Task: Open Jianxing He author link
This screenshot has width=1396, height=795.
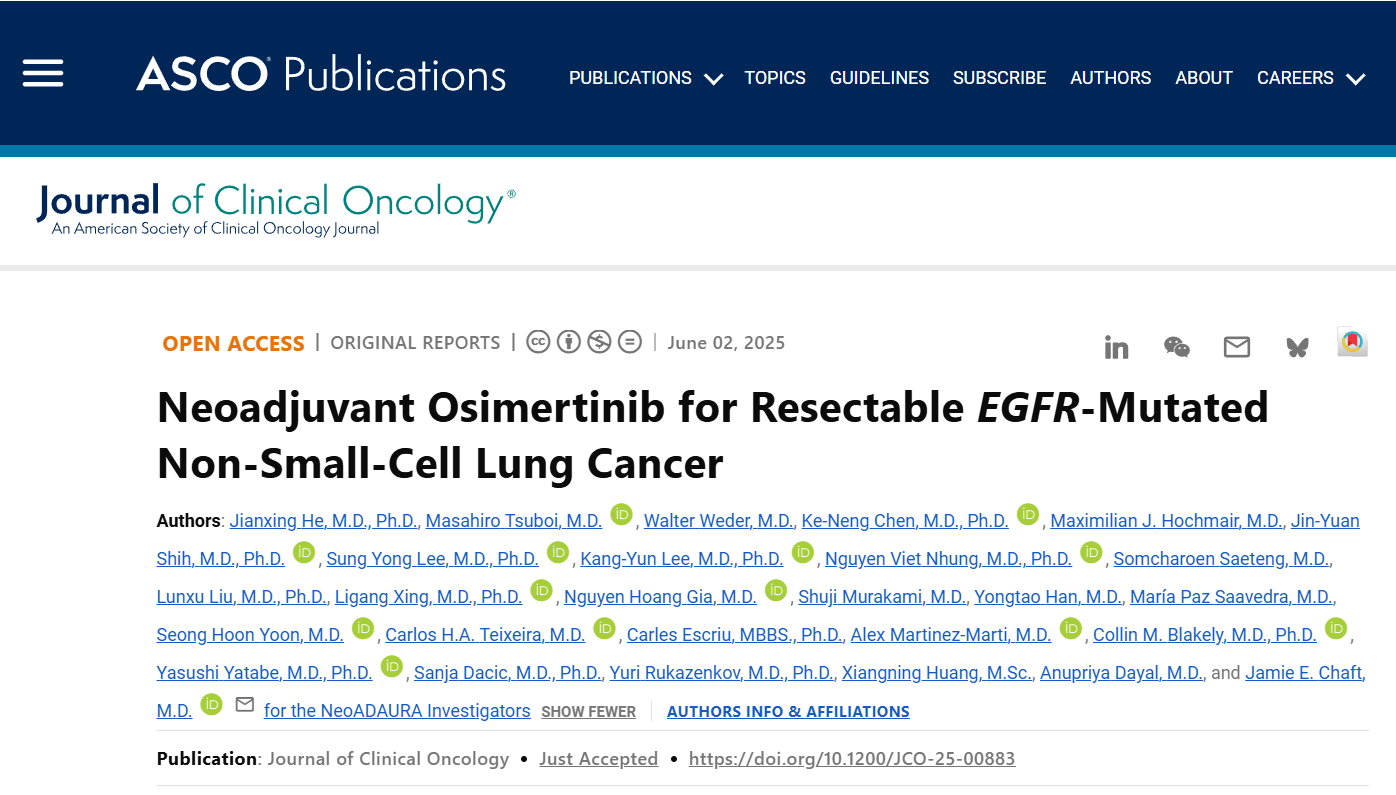Action: coord(323,521)
